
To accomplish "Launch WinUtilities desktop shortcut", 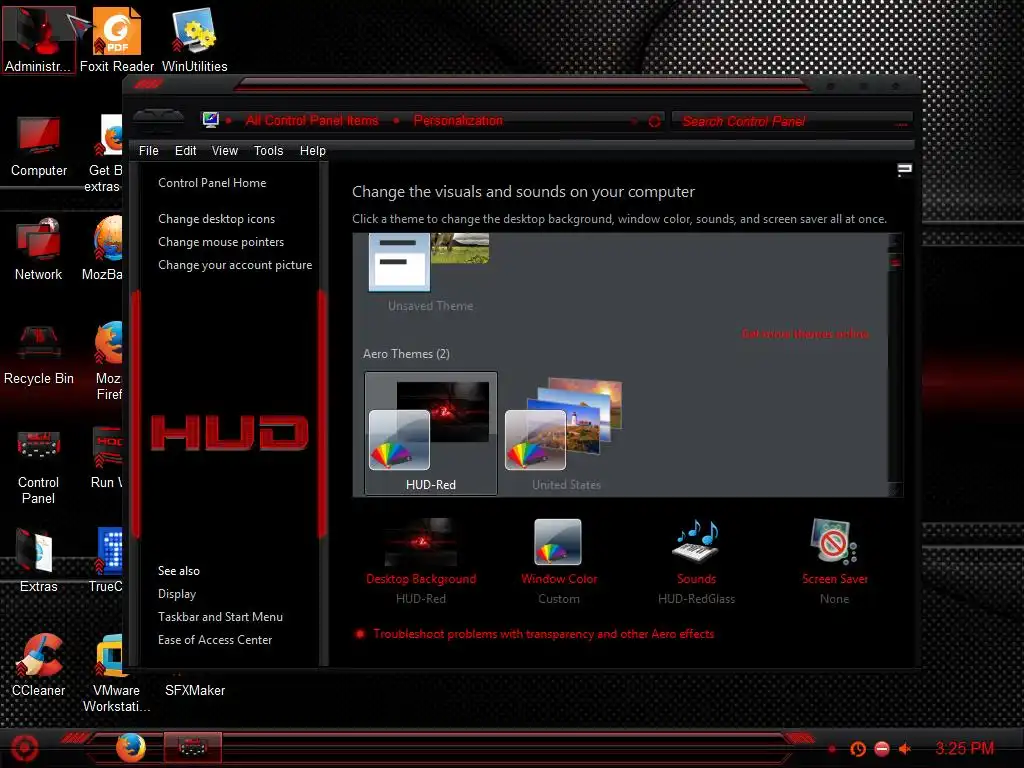I will click(x=195, y=39).
